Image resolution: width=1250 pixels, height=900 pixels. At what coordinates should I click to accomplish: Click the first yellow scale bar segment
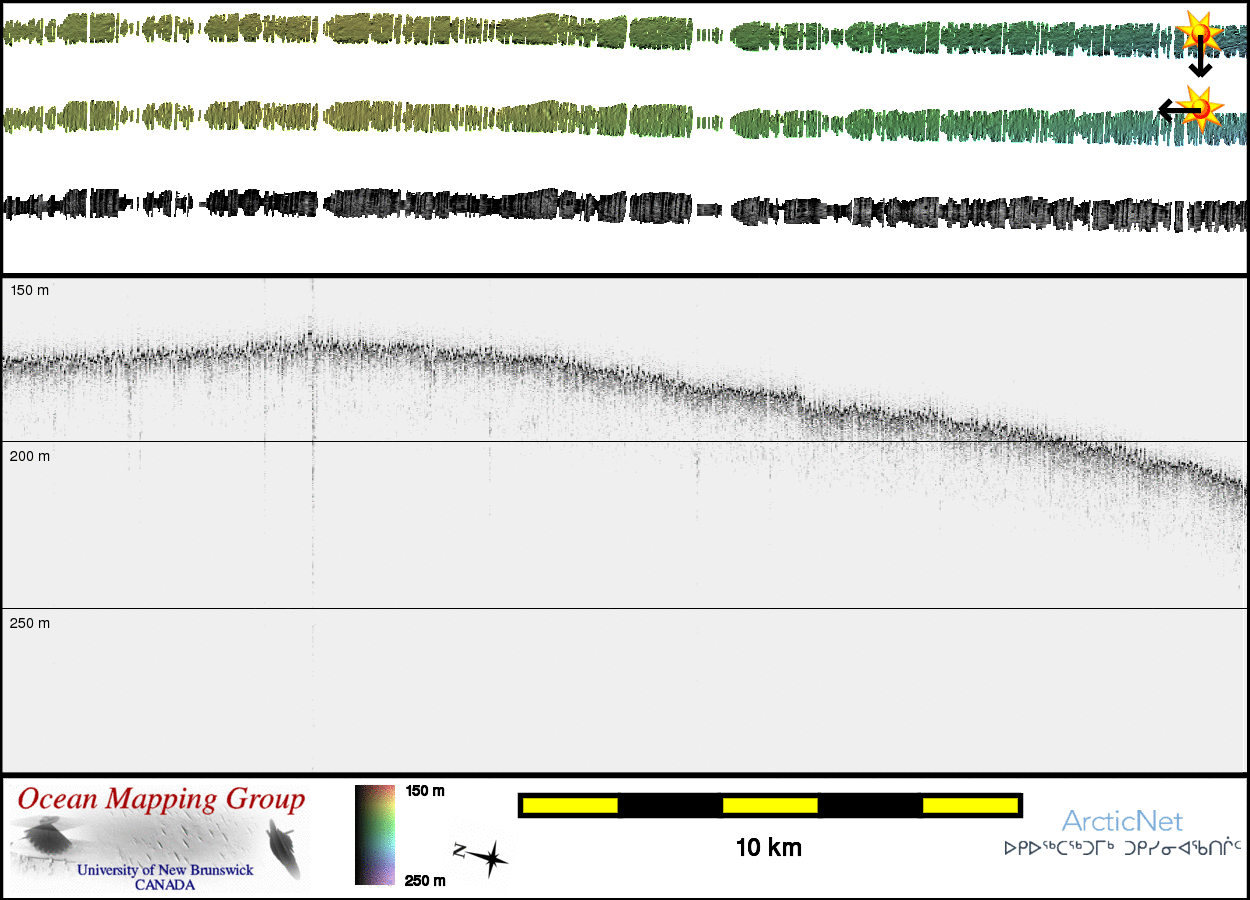pos(570,805)
